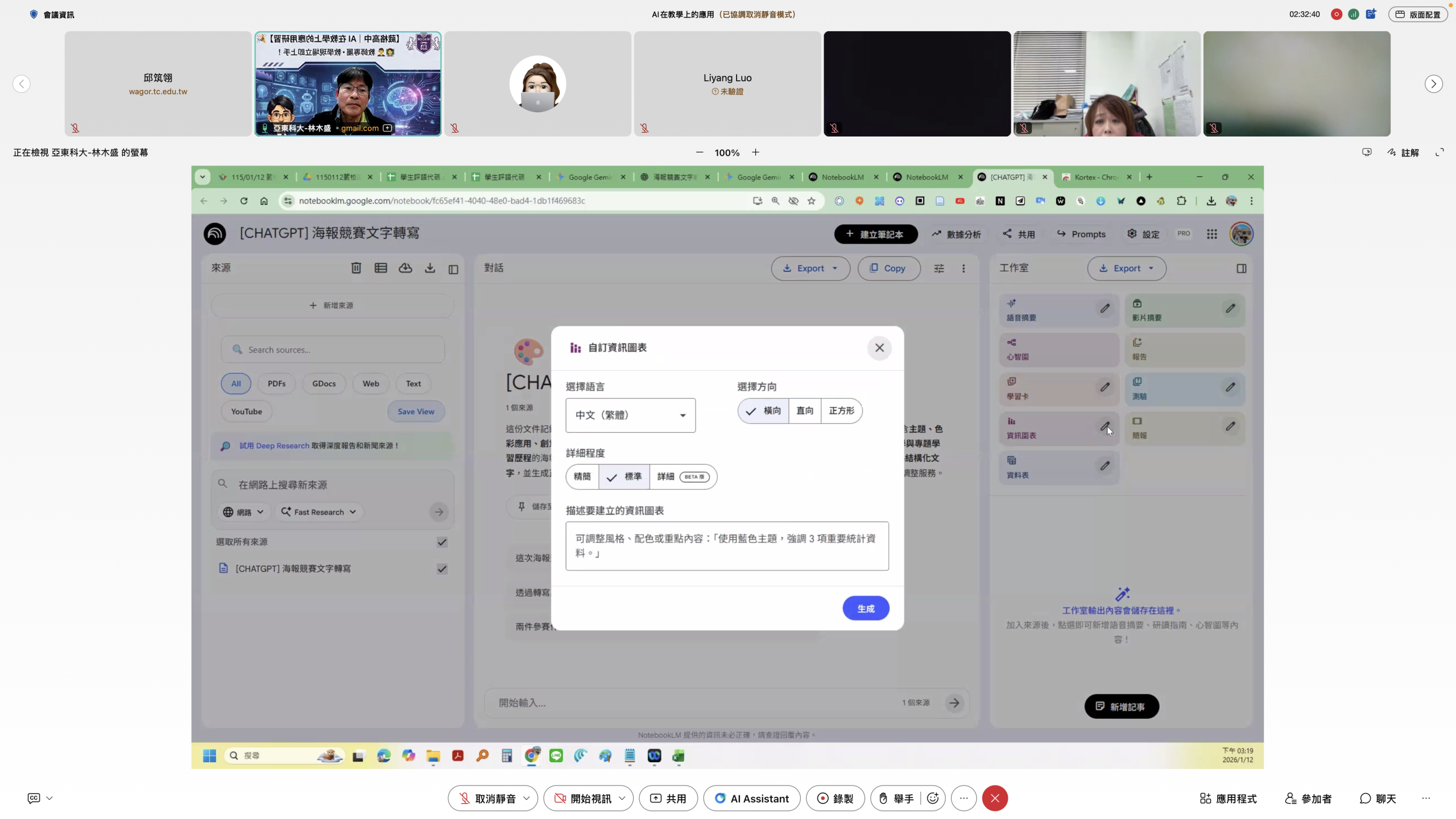Click the infographic description text box
This screenshot has width=1456, height=819.
(727, 546)
